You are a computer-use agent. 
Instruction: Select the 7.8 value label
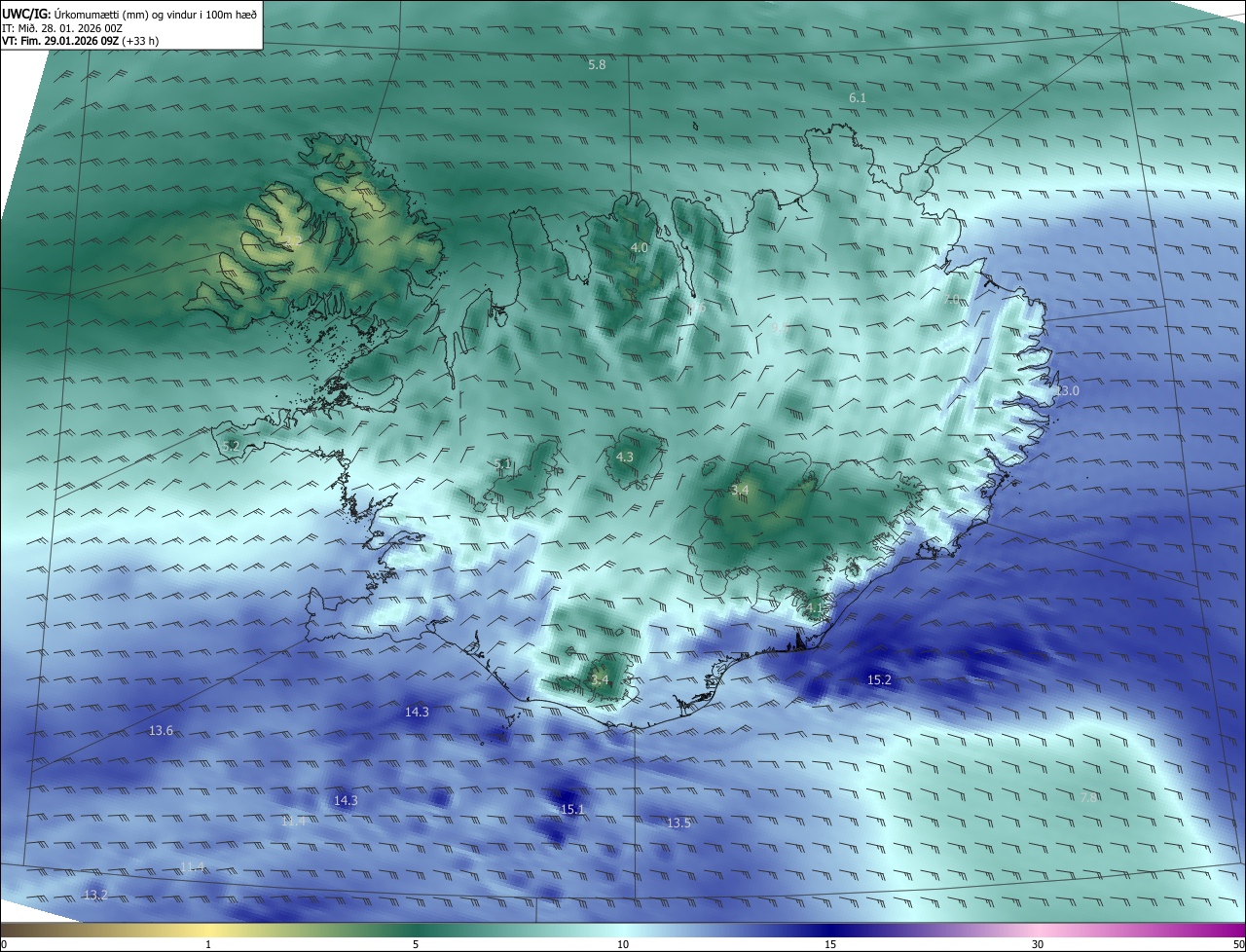(1088, 797)
